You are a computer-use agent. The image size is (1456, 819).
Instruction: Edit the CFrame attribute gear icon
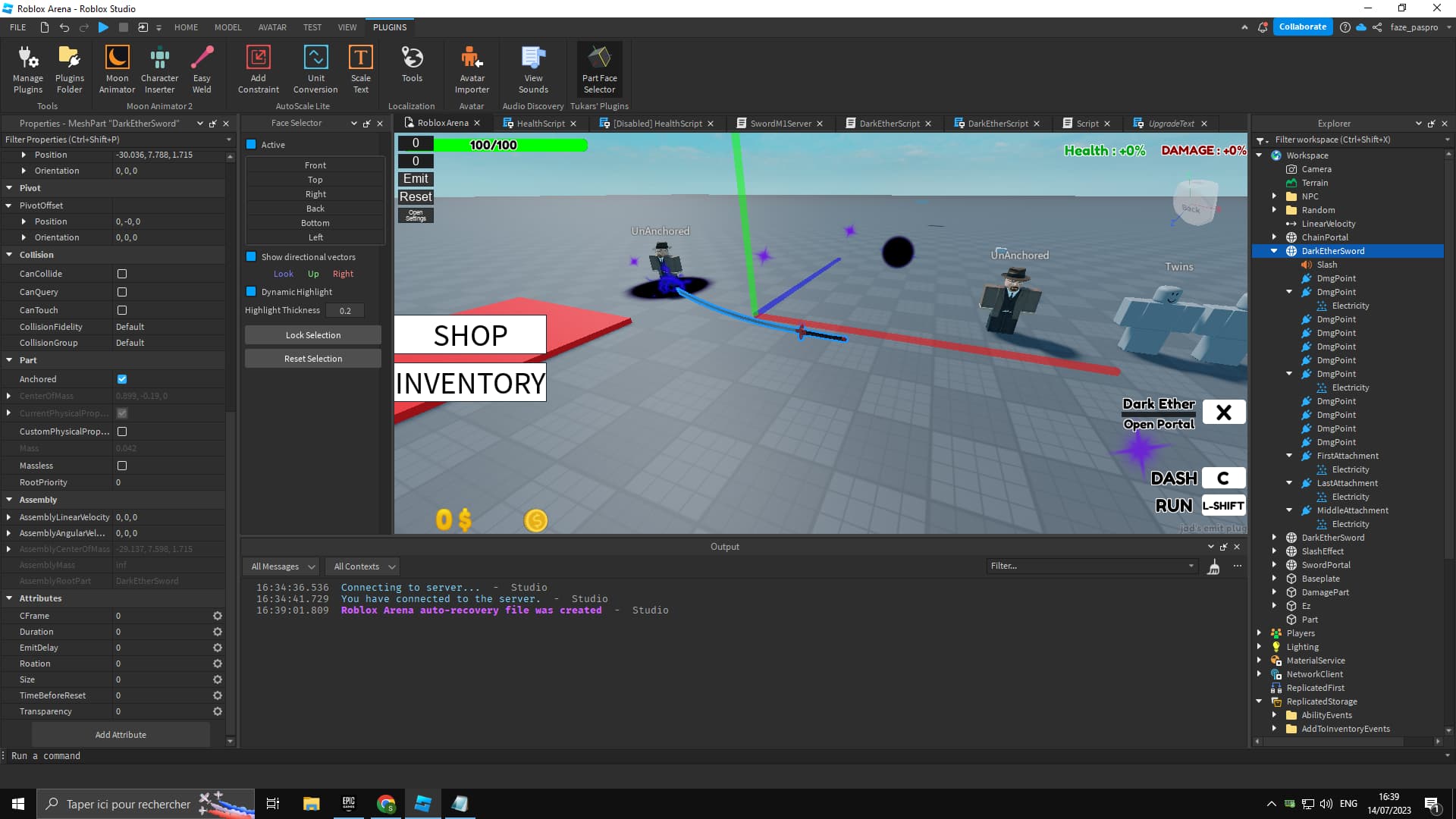click(x=218, y=616)
